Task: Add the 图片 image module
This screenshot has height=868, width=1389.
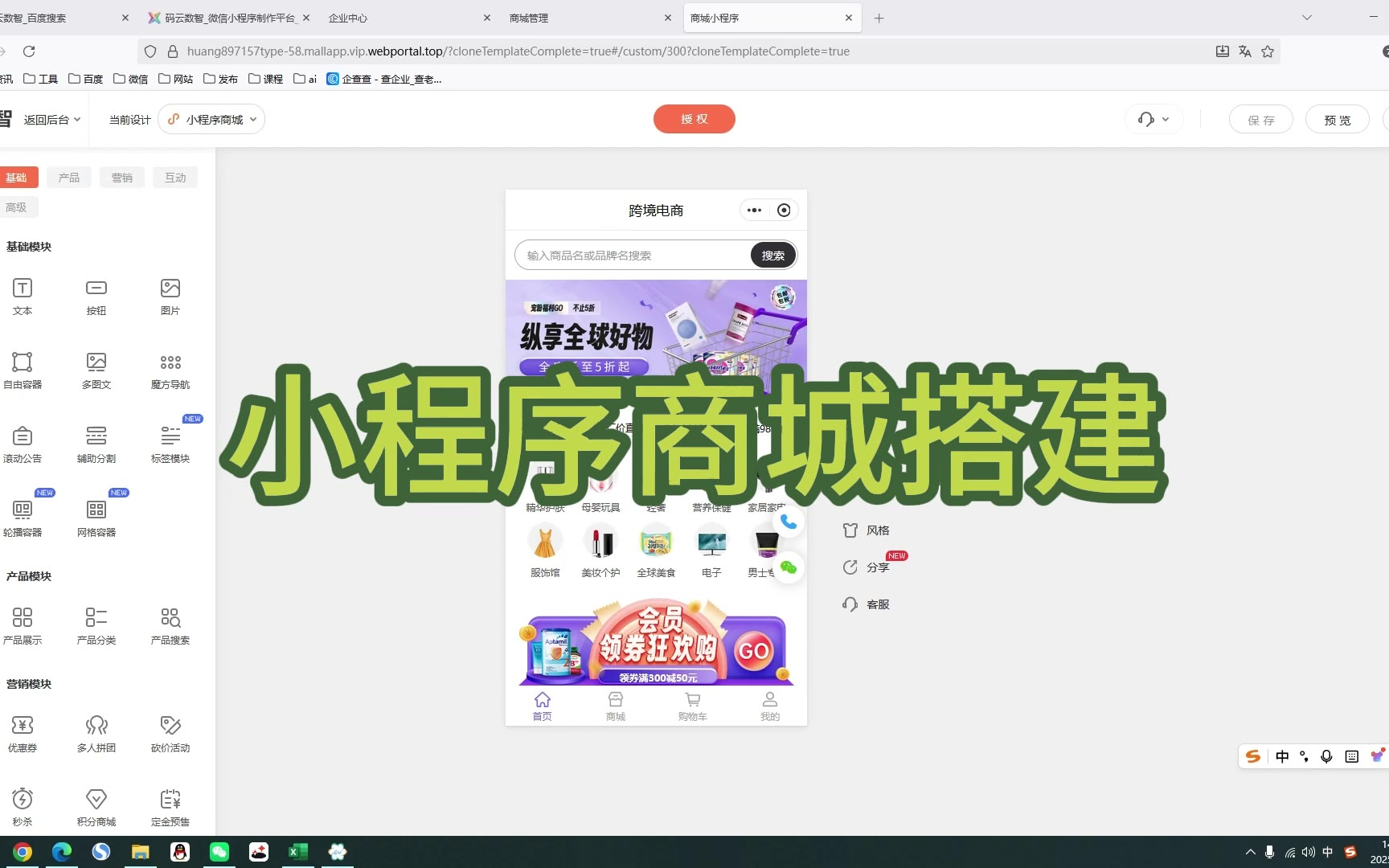Action: click(170, 289)
